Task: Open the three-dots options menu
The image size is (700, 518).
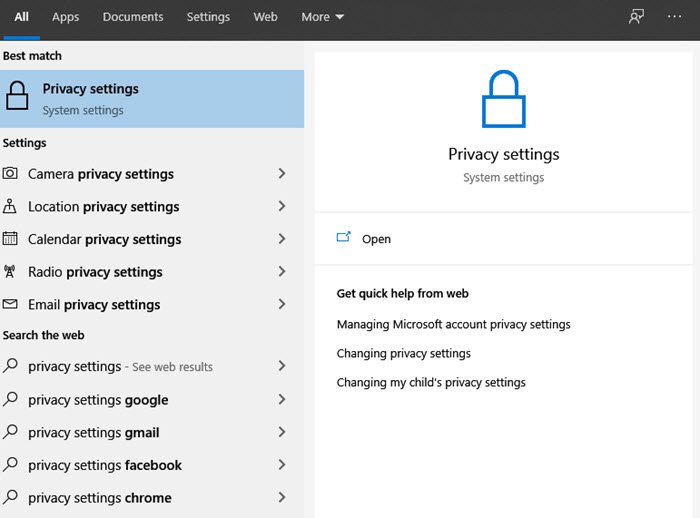Action: click(674, 17)
